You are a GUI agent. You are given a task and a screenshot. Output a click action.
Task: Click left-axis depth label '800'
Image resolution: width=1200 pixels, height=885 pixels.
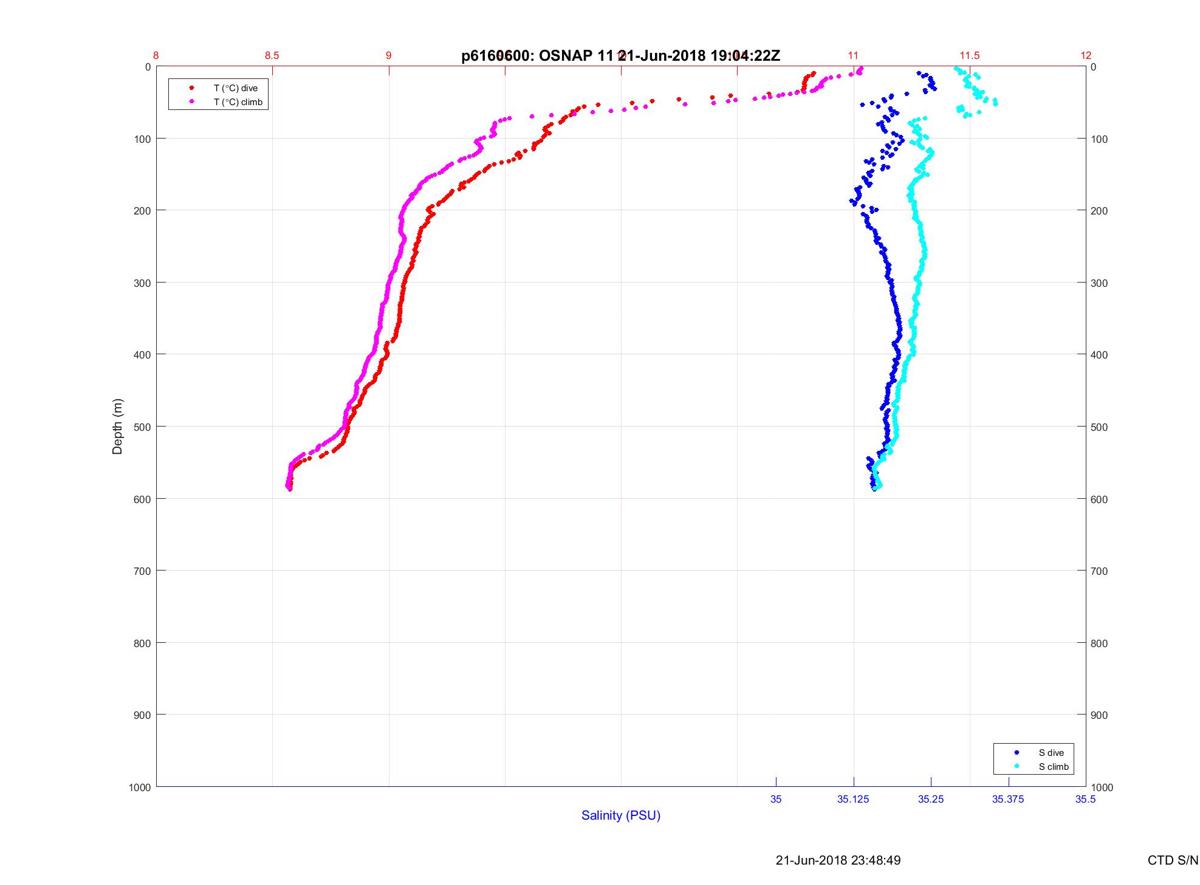click(x=141, y=643)
